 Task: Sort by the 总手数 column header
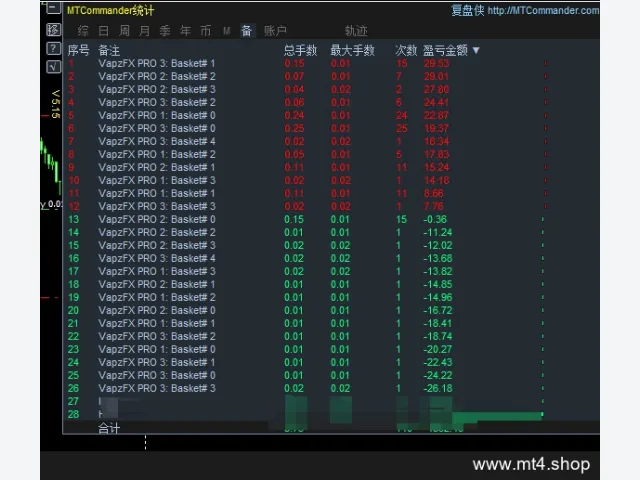click(x=300, y=50)
